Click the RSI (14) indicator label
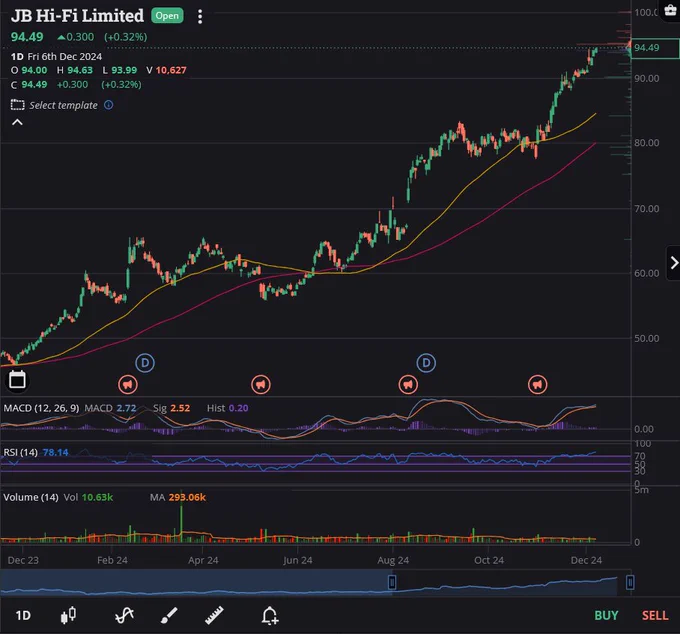 click(x=20, y=452)
